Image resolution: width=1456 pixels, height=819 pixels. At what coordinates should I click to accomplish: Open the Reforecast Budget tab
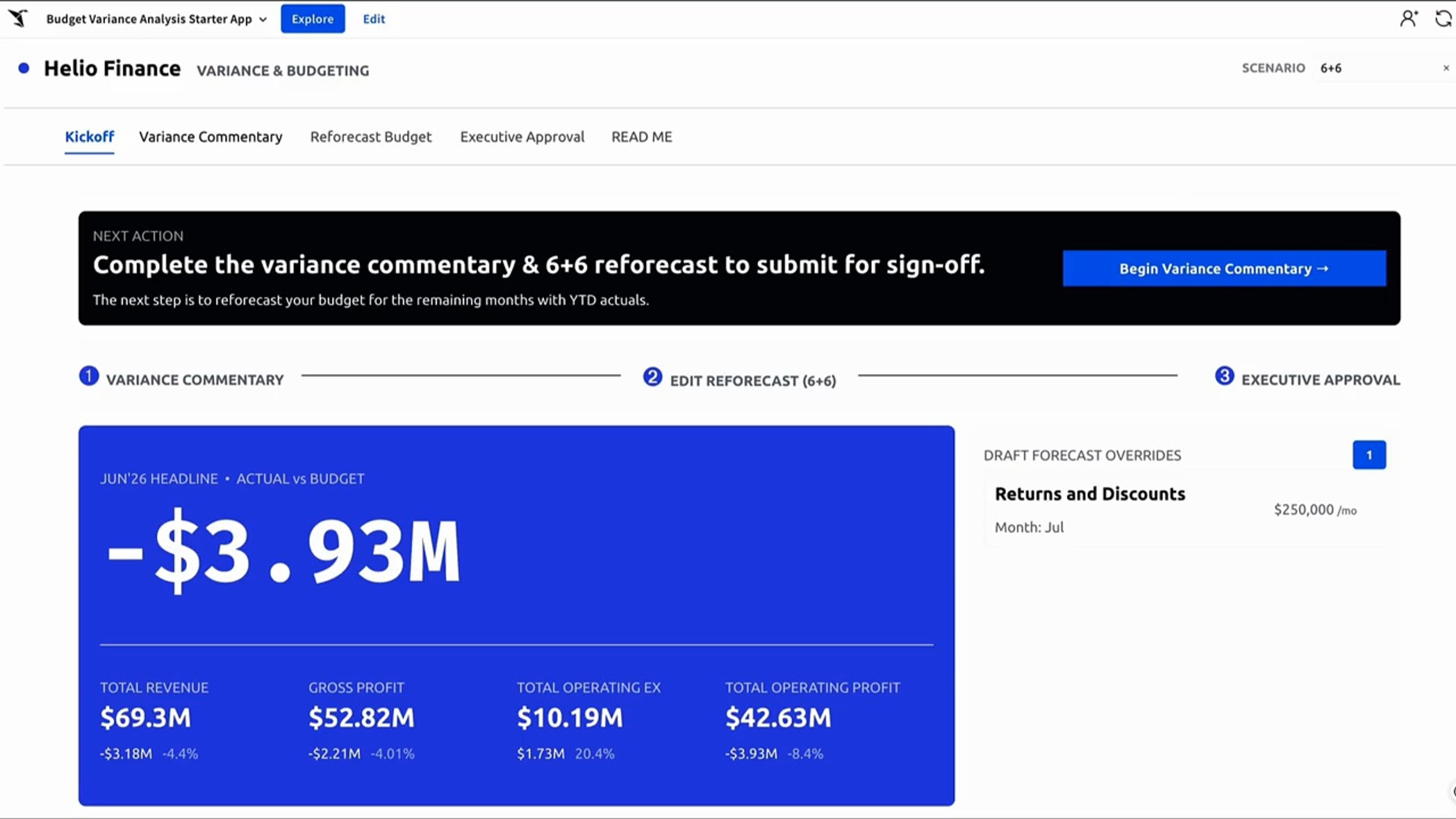tap(371, 137)
